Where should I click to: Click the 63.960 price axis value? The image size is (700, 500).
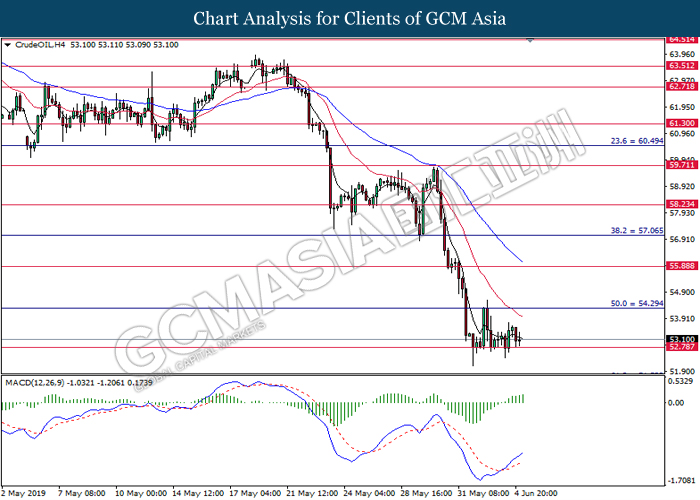pos(682,54)
